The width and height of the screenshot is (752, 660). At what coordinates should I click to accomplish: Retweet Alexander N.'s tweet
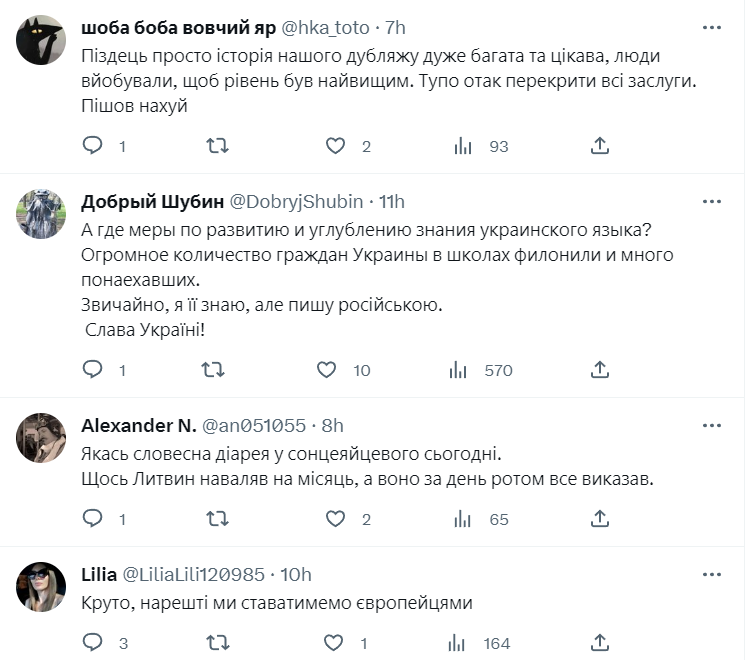[x=214, y=519]
